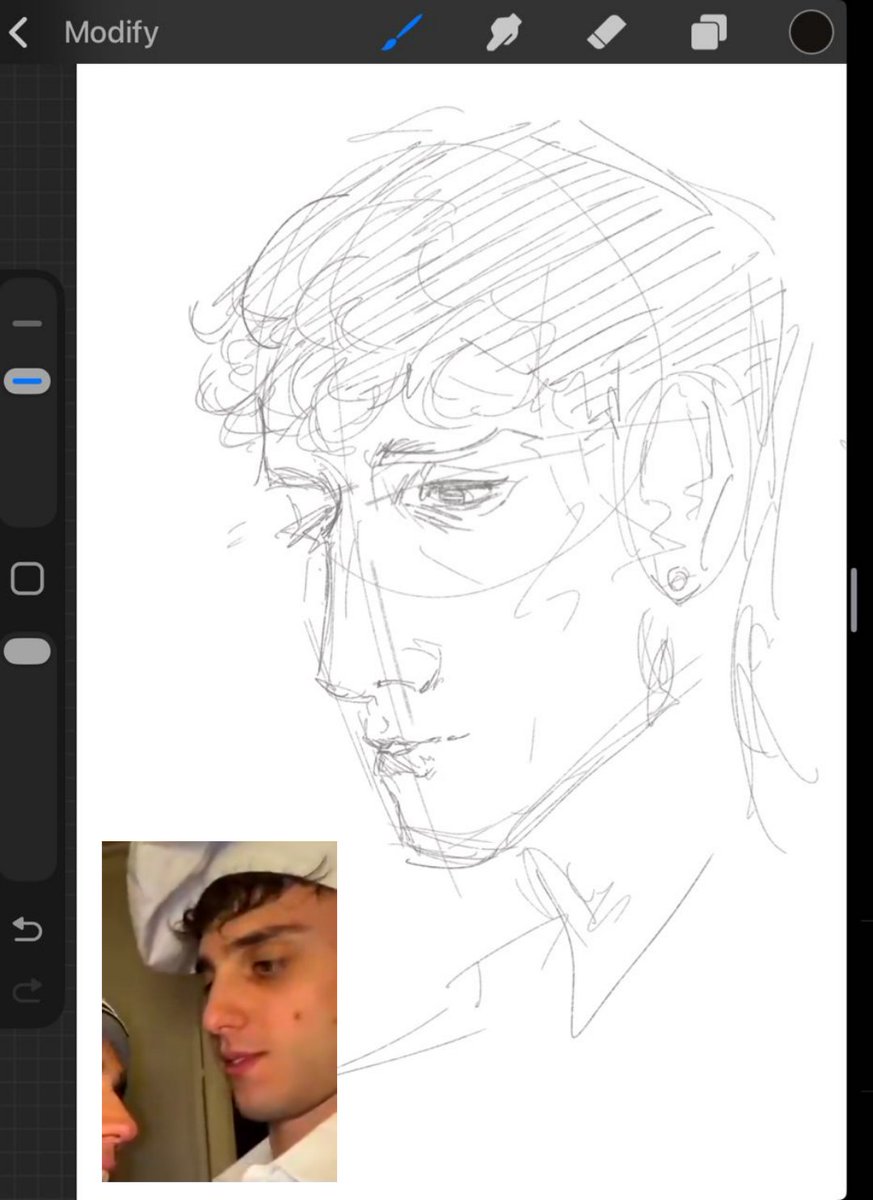Select the Eraser tool
This screenshot has height=1200, width=873.
coord(606,33)
